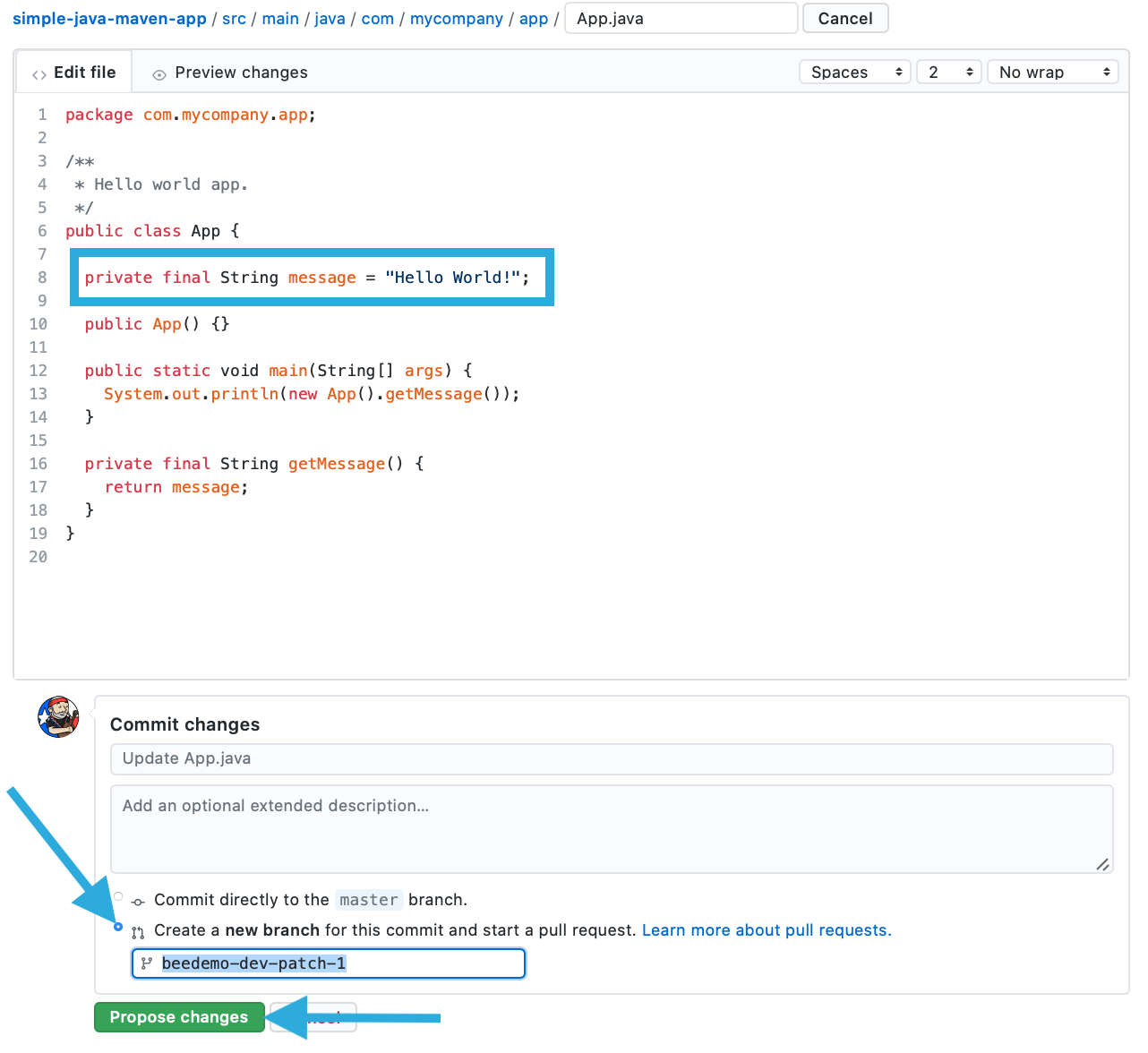1148x1053 pixels.
Task: Click the code brackets icon on Edit file tab
Action: (x=39, y=74)
